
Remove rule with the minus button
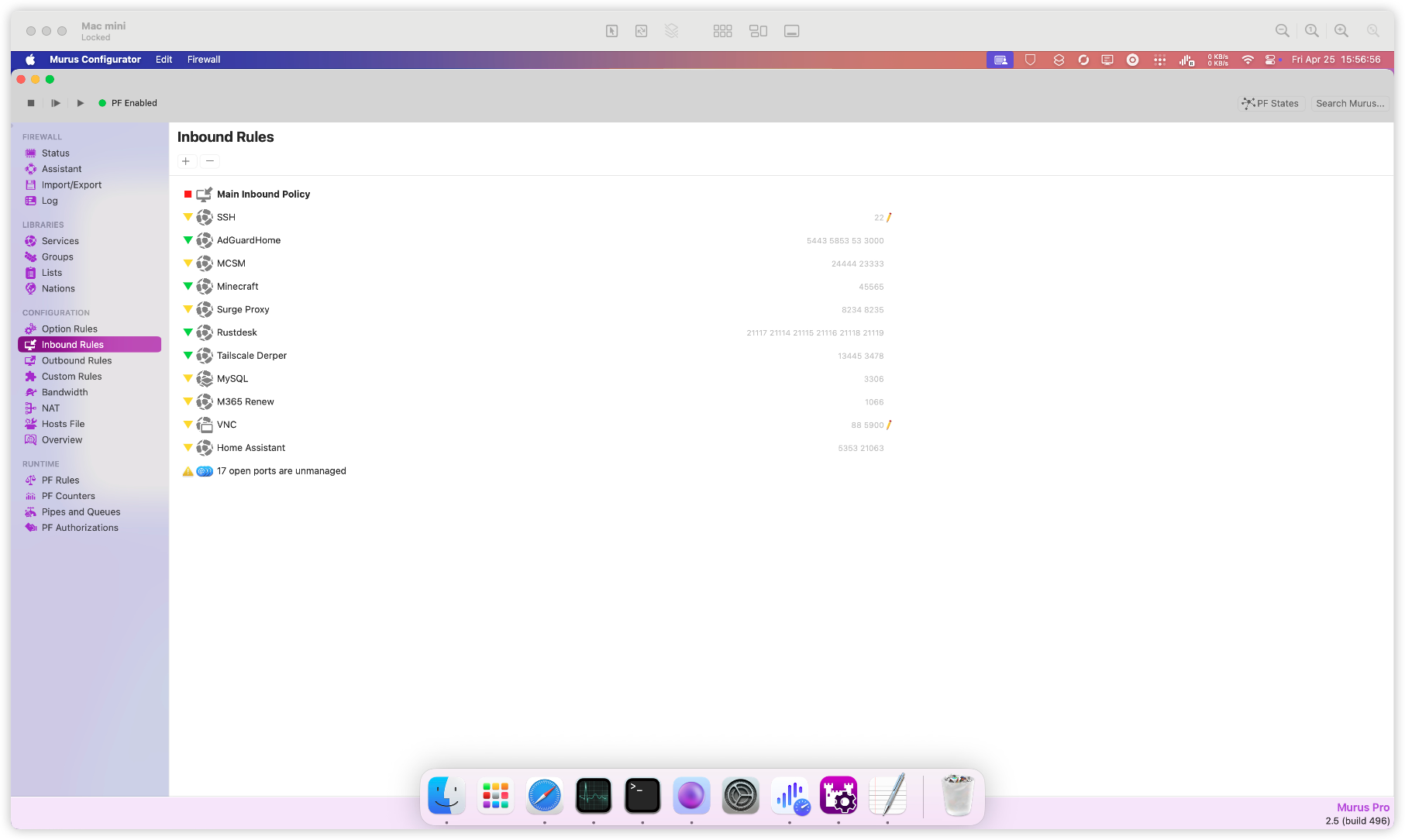(210, 161)
